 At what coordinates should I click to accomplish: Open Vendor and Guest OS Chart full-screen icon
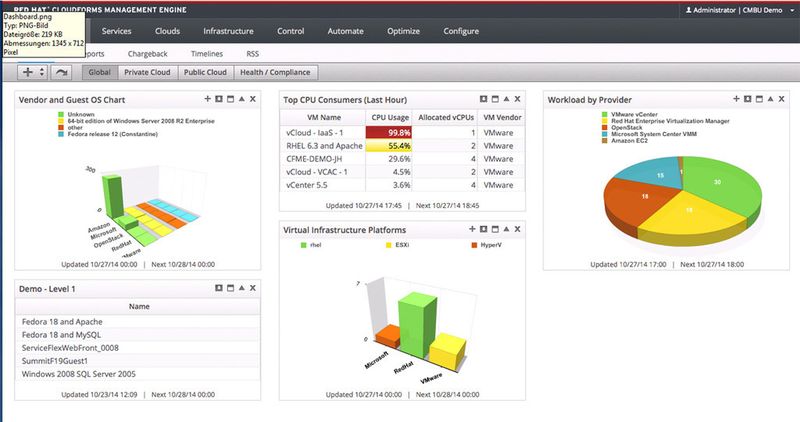coord(219,99)
